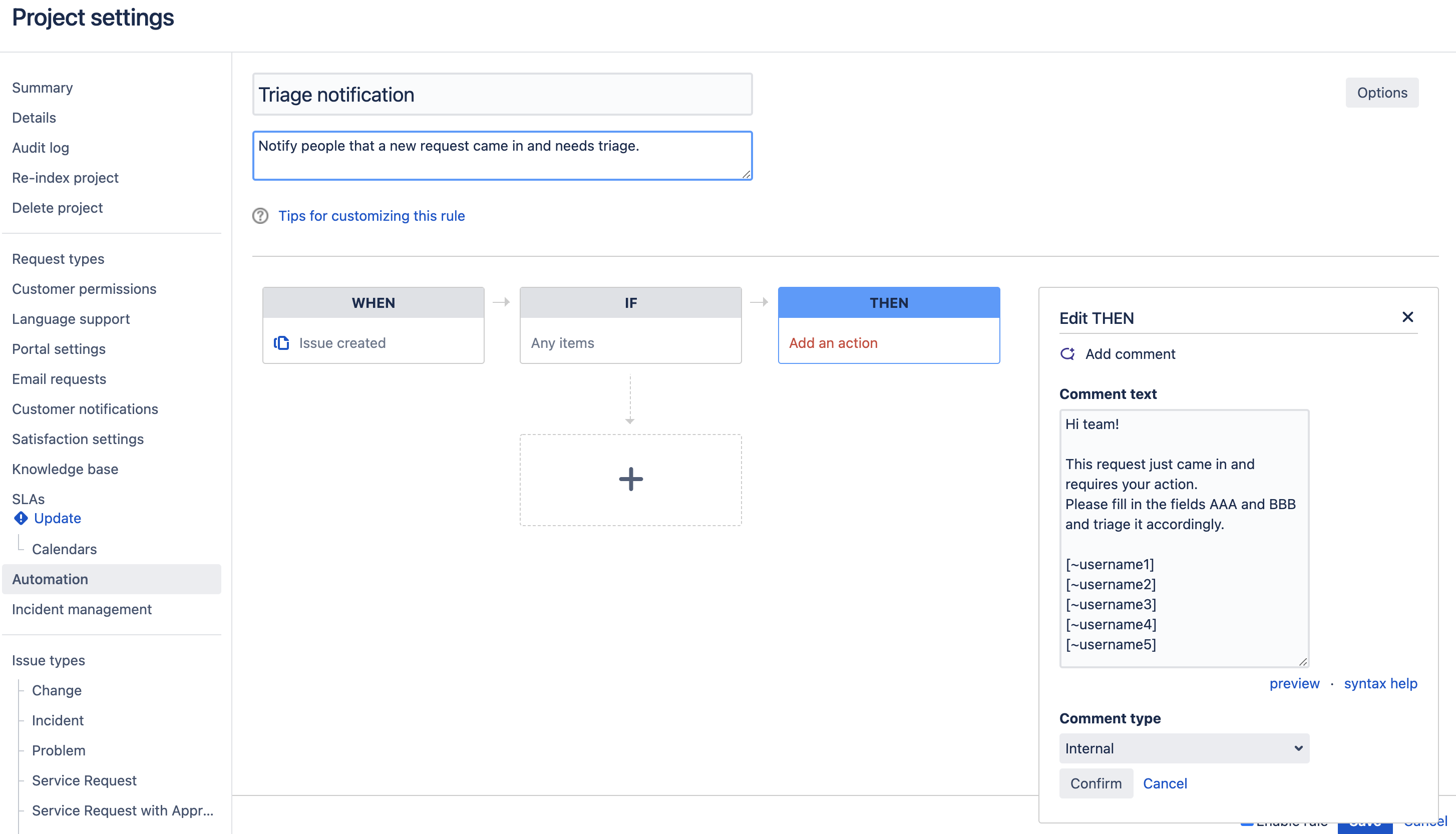This screenshot has height=834, width=1456.
Task: Click the Add comment refresh icon
Action: (1067, 354)
